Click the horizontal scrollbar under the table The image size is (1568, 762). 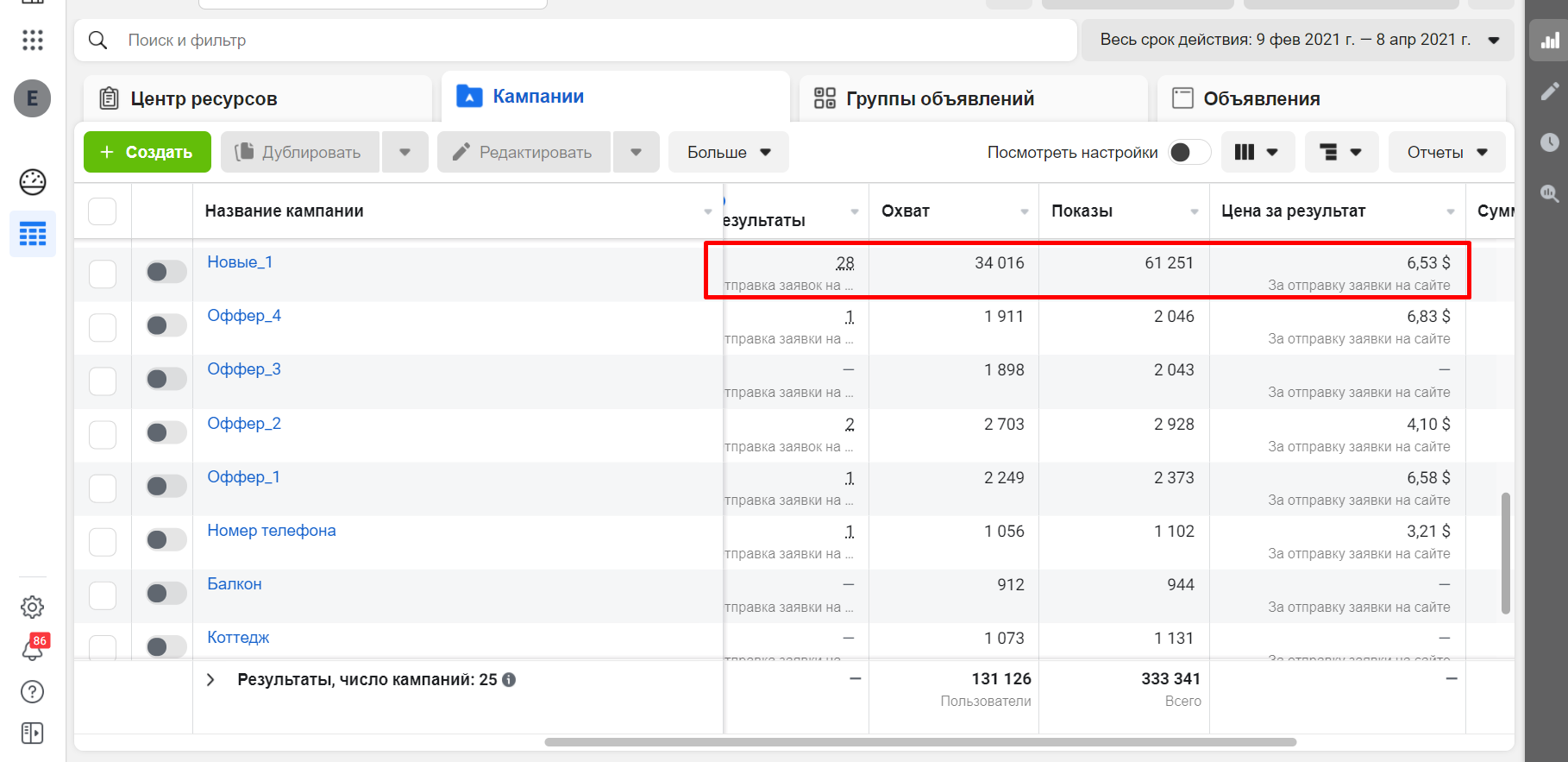(920, 742)
